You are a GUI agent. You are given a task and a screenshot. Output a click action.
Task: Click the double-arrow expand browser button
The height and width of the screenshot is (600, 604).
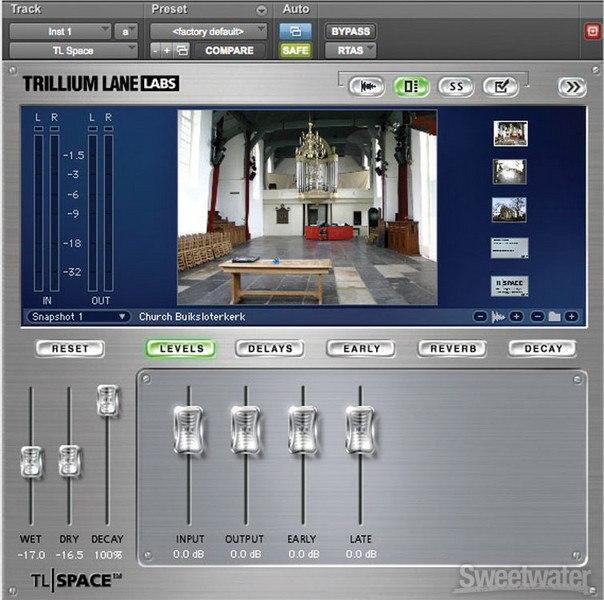coord(572,87)
